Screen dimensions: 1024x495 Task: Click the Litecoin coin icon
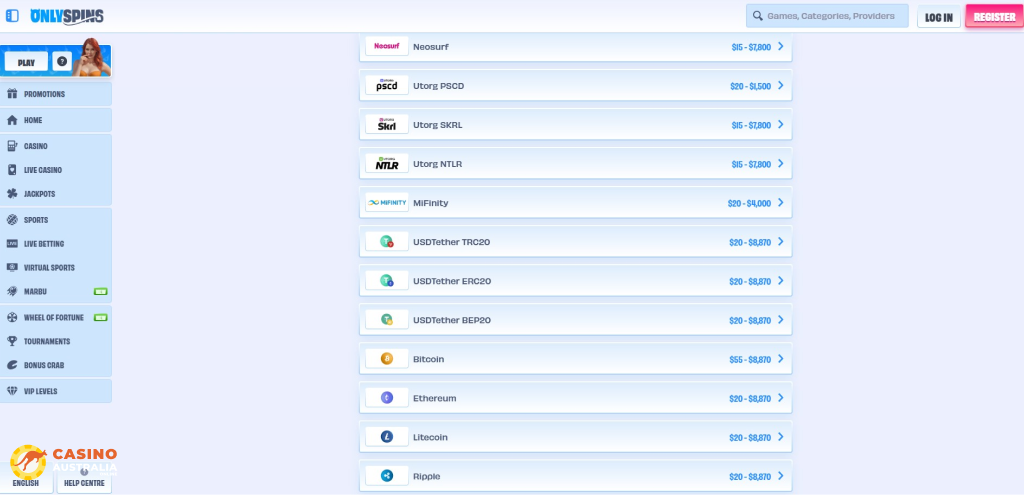click(386, 437)
